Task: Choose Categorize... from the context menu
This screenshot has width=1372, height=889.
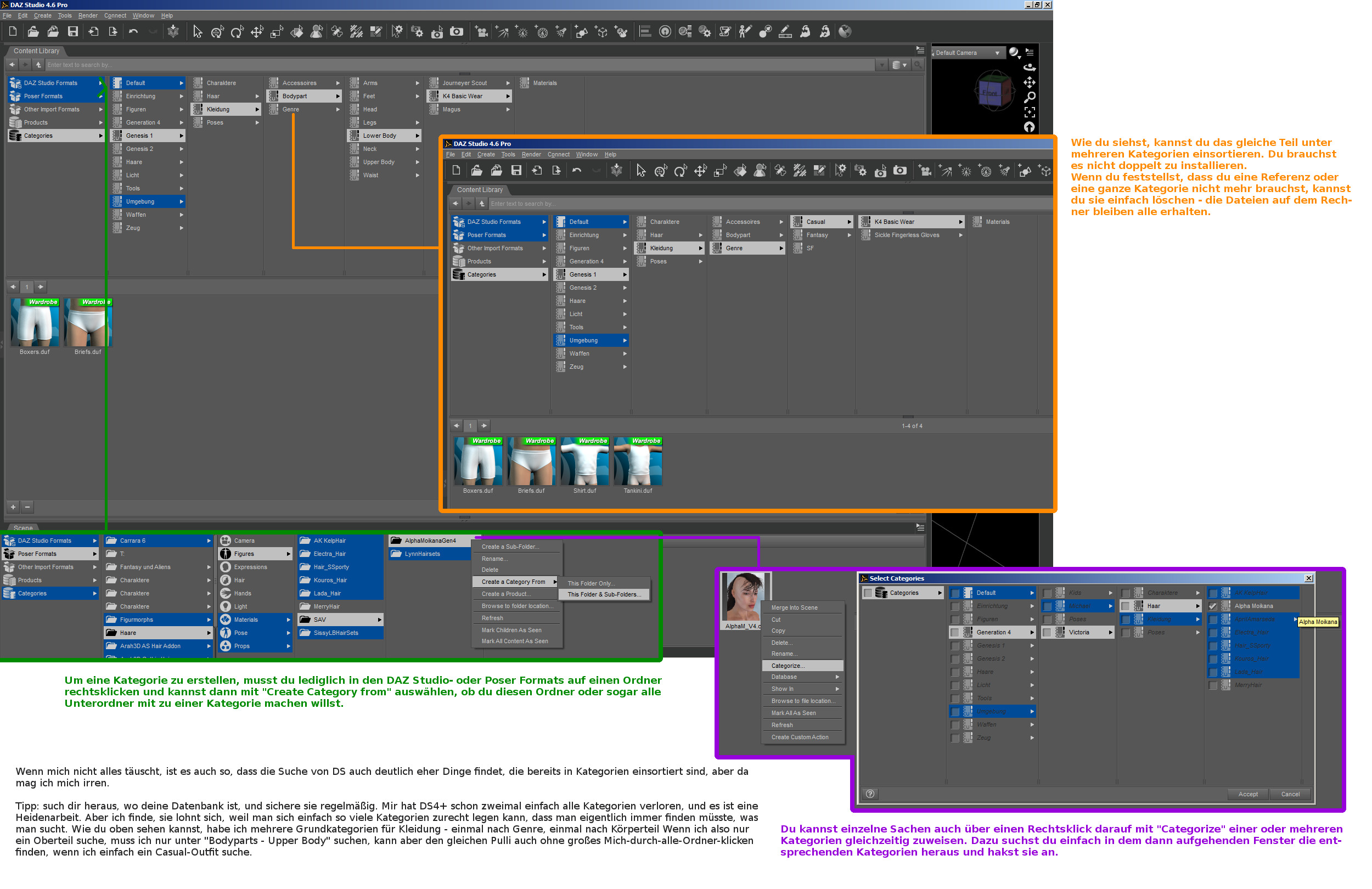Action: 788,665
